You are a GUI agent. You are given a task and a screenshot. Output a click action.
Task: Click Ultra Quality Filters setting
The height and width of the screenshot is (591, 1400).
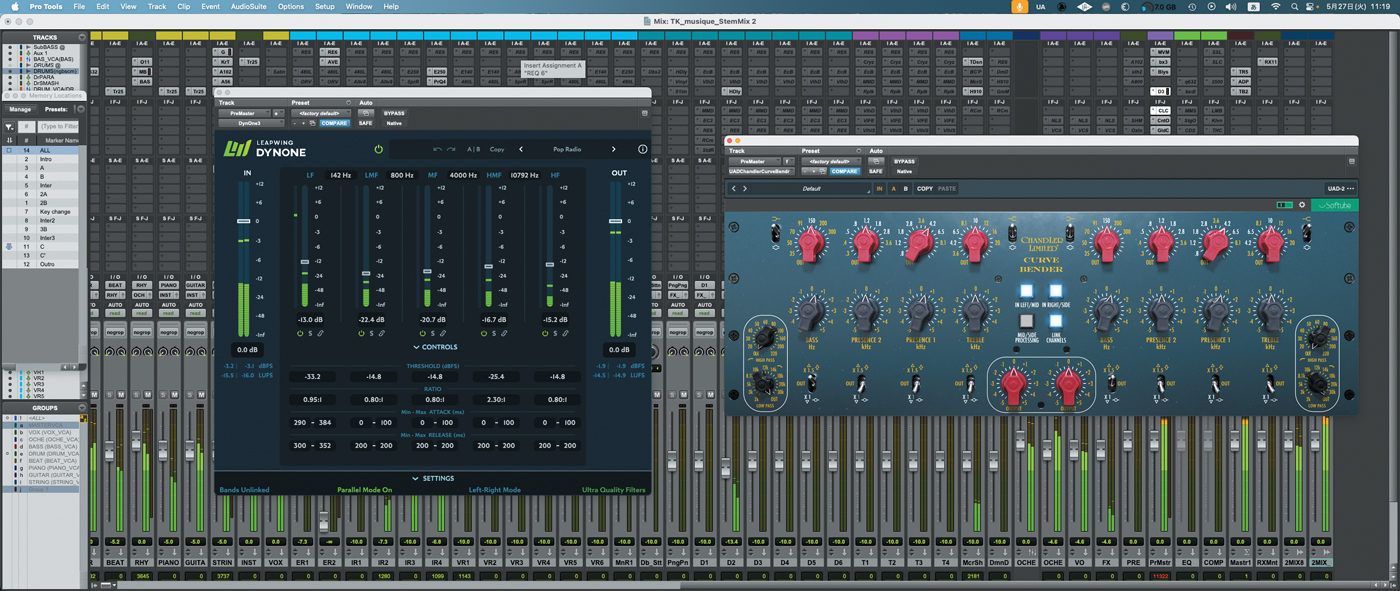point(614,490)
